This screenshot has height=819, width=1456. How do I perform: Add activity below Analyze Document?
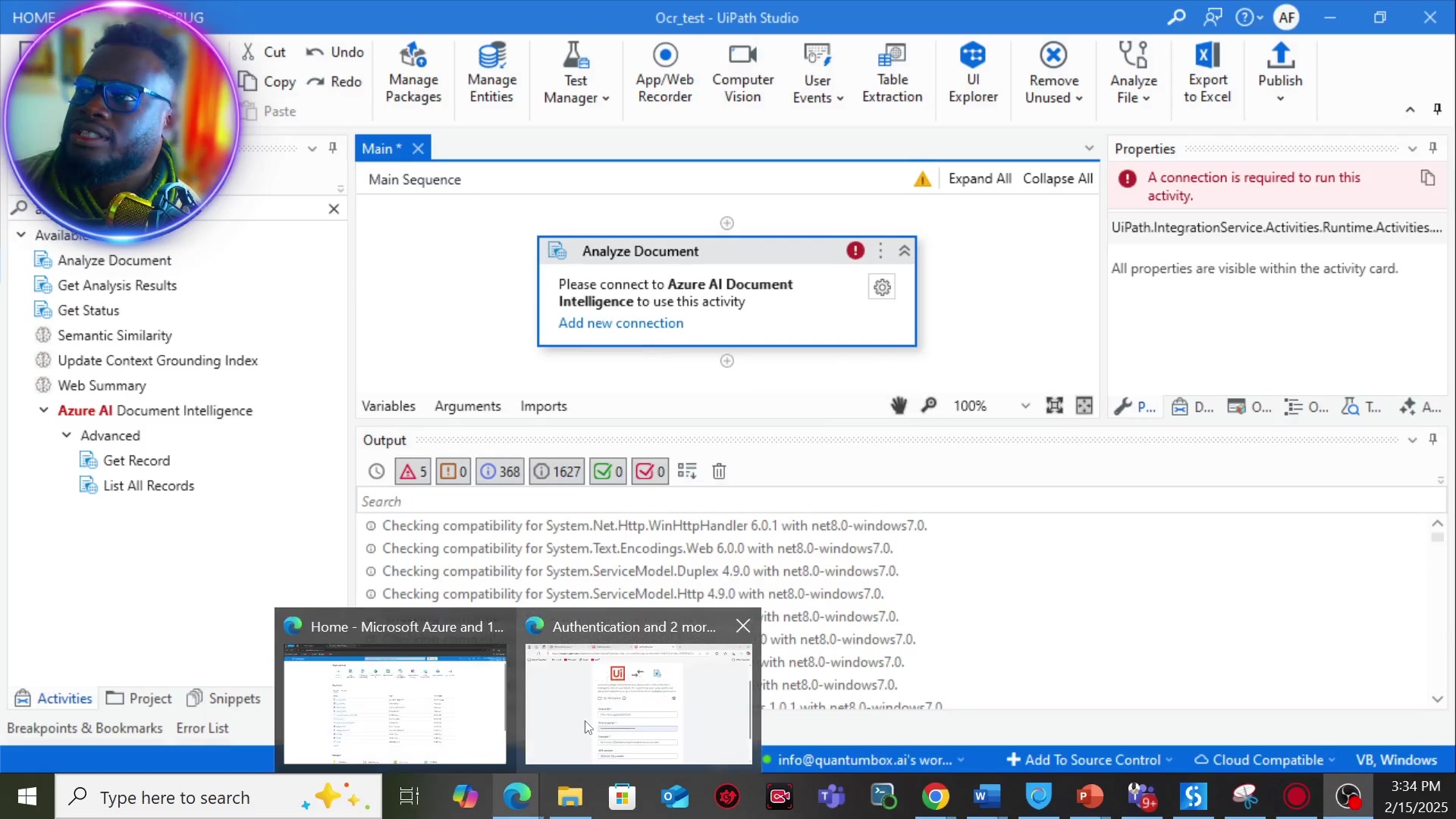pos(727,361)
